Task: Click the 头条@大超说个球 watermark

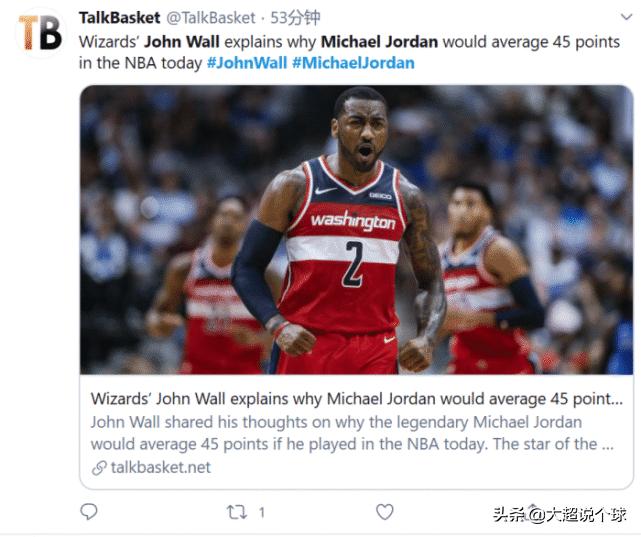Action: (559, 515)
